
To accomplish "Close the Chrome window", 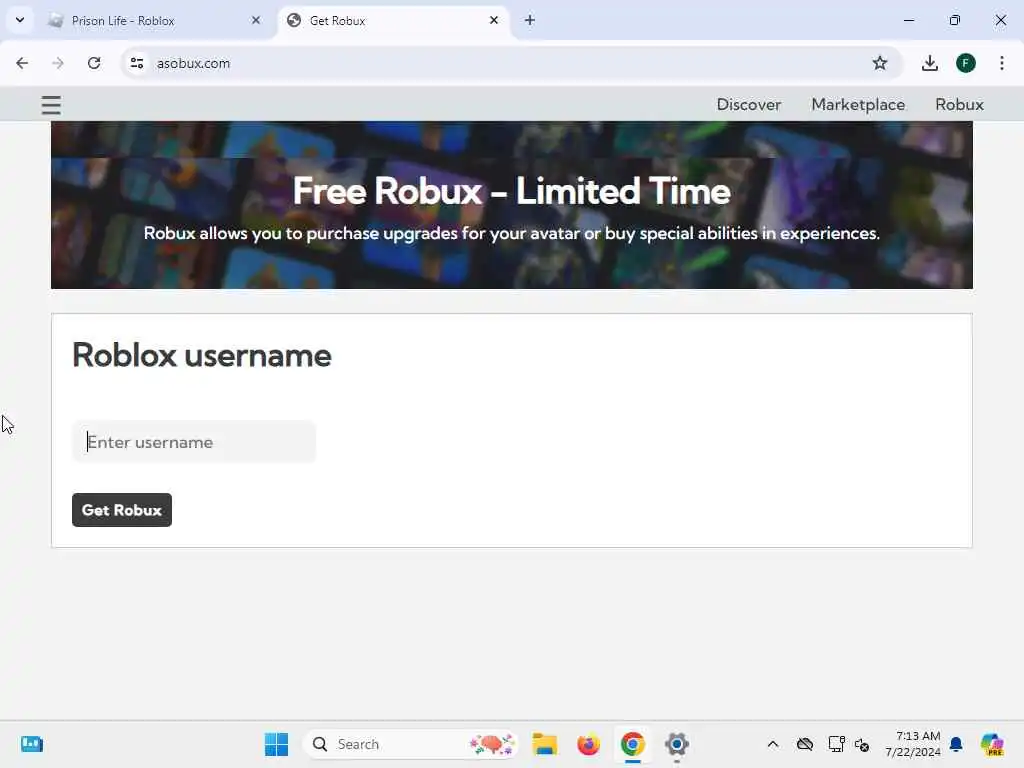I will coord(1000,20).
